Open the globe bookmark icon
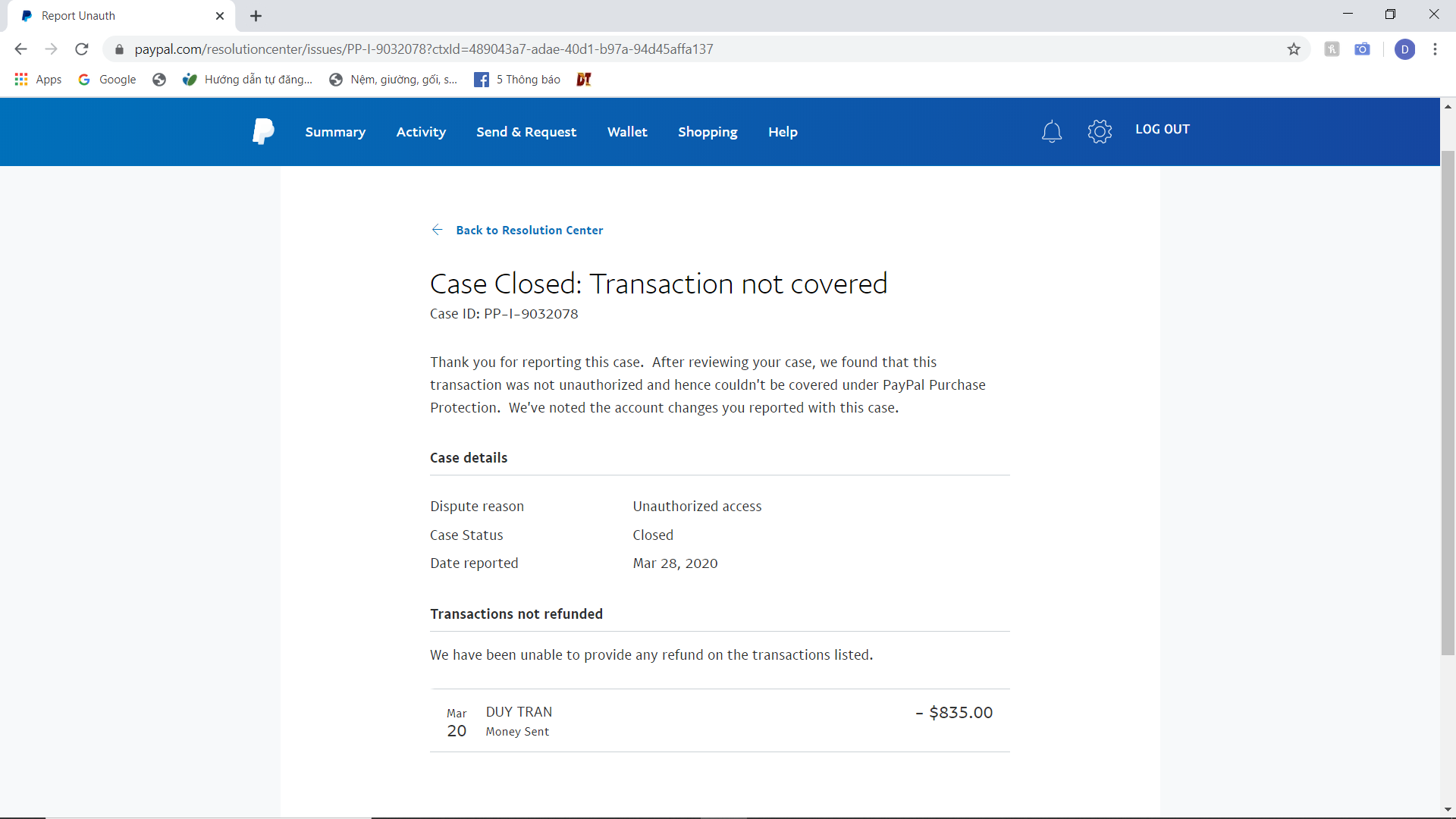This screenshot has width=1456, height=819. click(x=159, y=80)
